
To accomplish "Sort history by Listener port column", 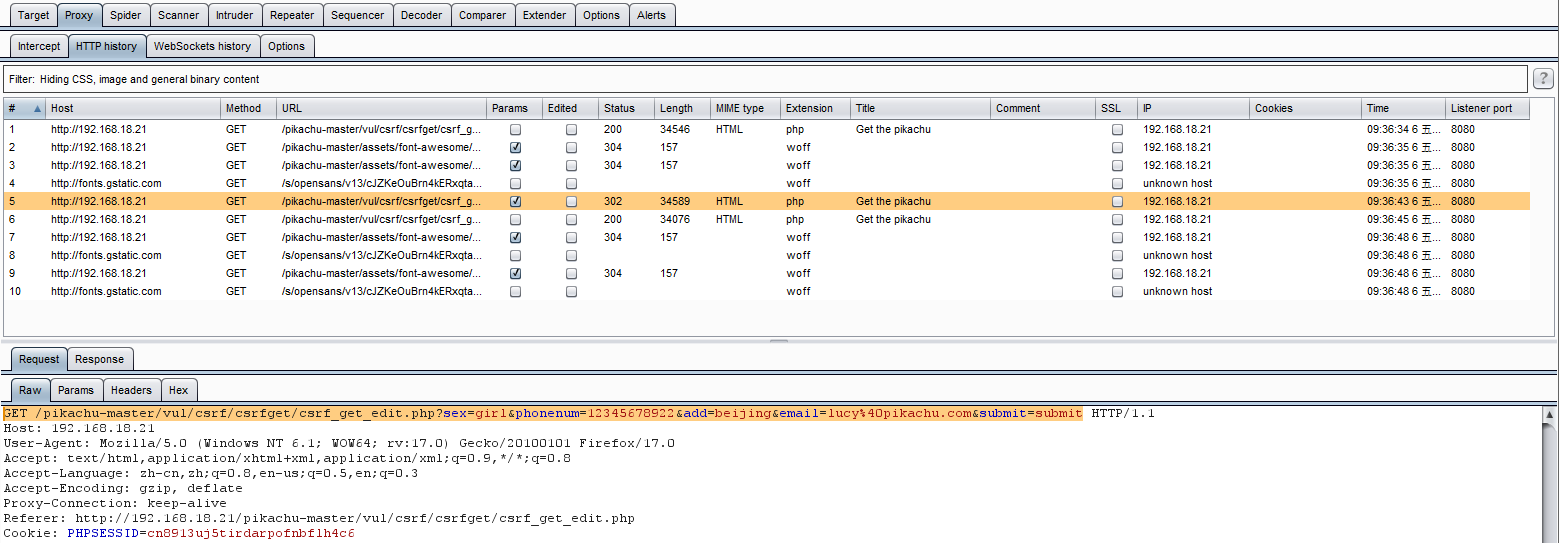I will (1487, 108).
